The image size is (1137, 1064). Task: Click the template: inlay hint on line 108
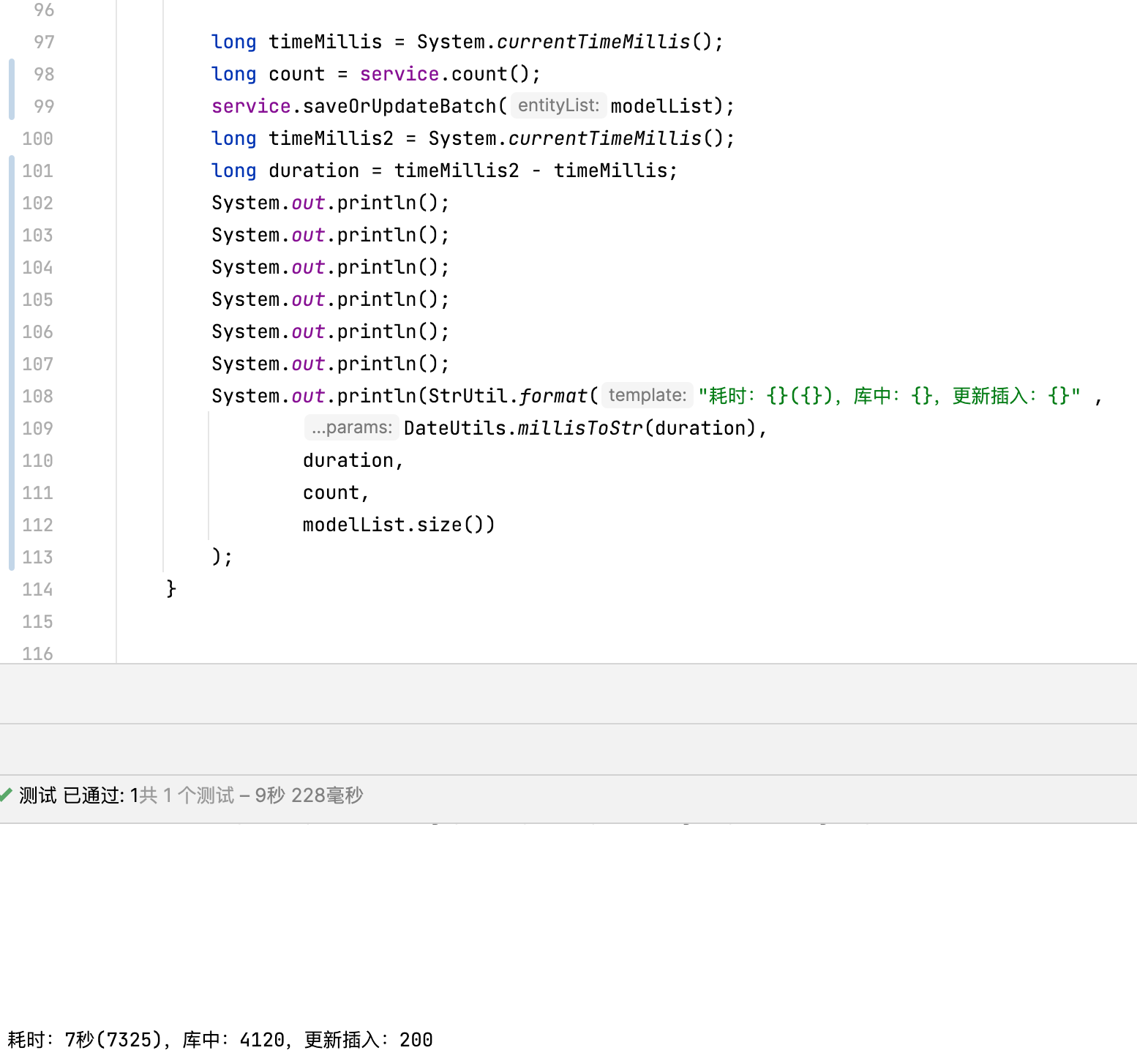tap(647, 395)
